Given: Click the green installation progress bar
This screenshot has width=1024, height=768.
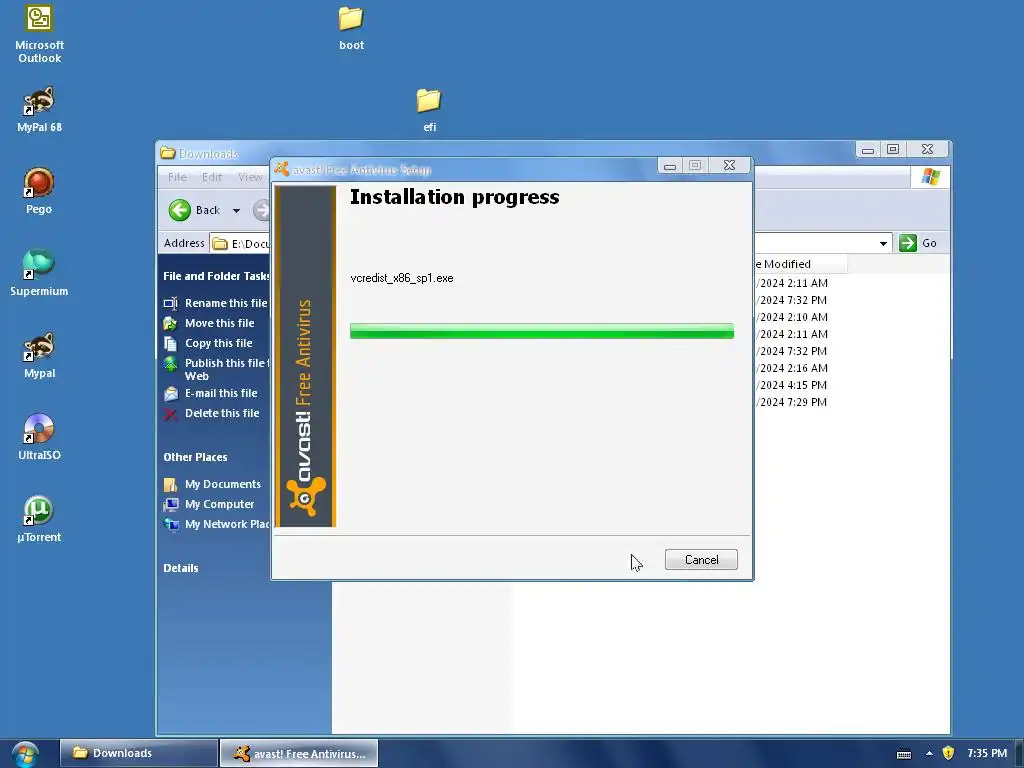Looking at the screenshot, I should [x=541, y=331].
